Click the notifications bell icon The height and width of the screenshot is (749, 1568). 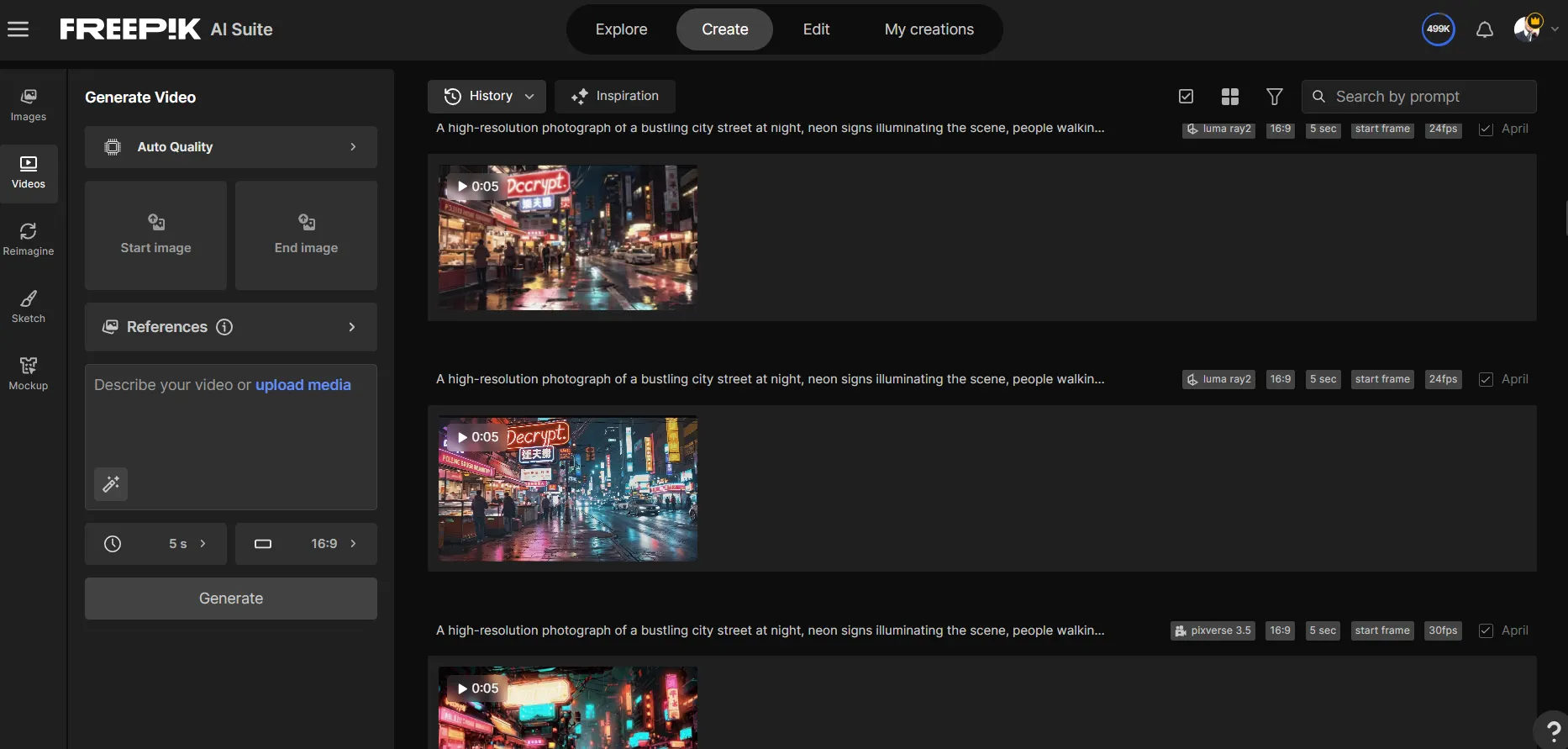tap(1485, 29)
